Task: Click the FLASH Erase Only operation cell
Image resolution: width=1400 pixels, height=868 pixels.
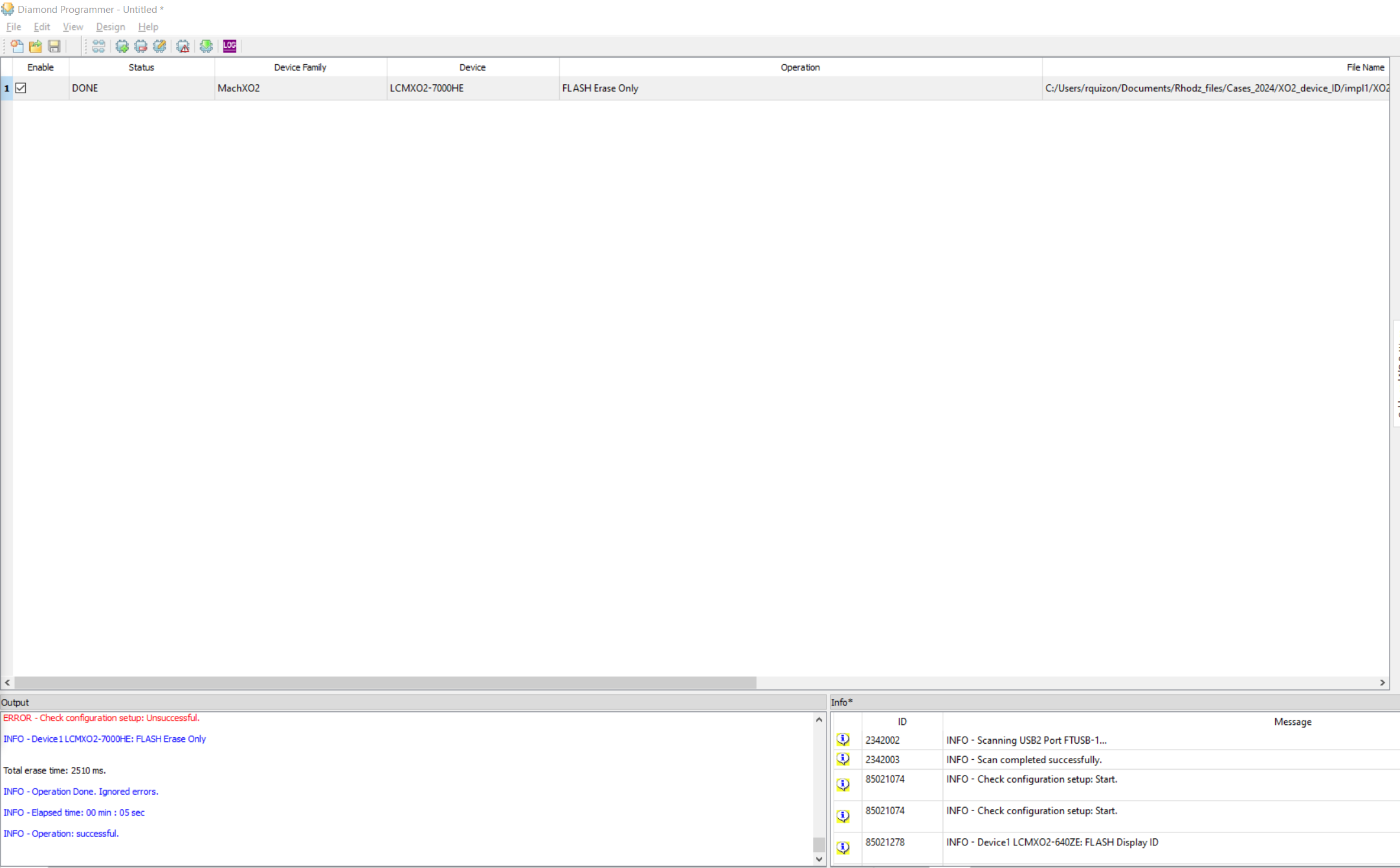Action: [600, 88]
